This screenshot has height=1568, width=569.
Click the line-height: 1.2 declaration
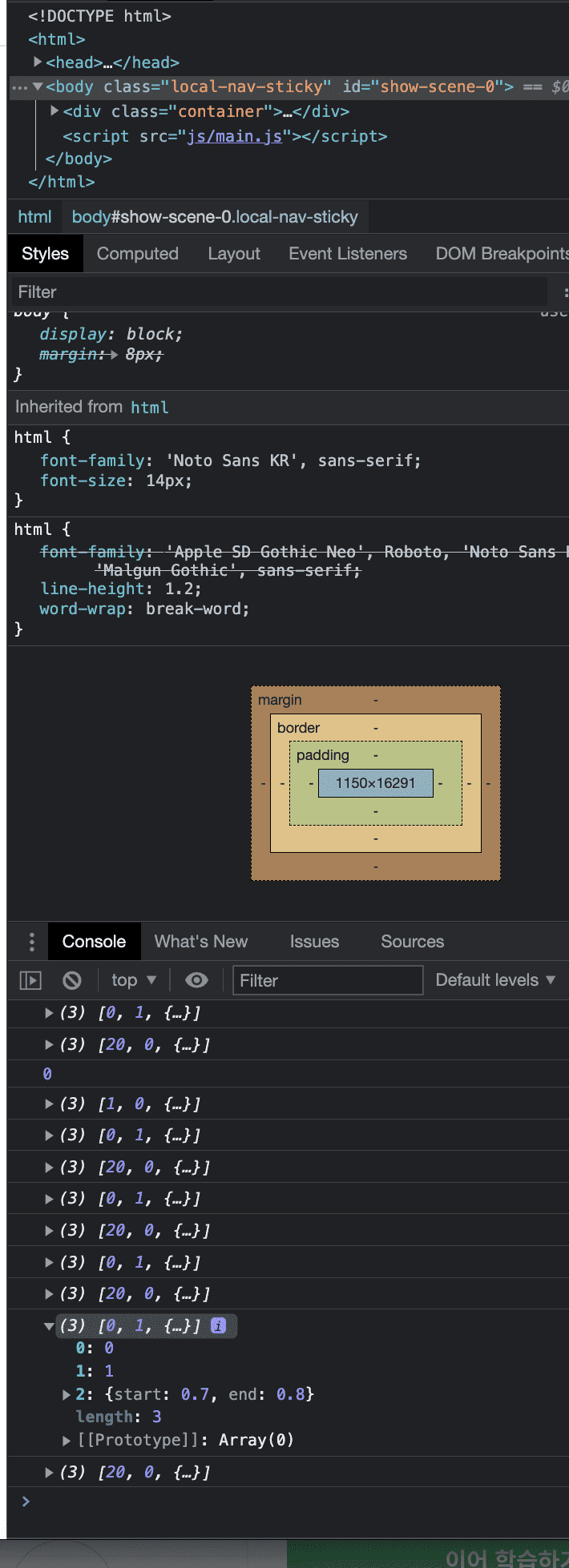[120, 589]
